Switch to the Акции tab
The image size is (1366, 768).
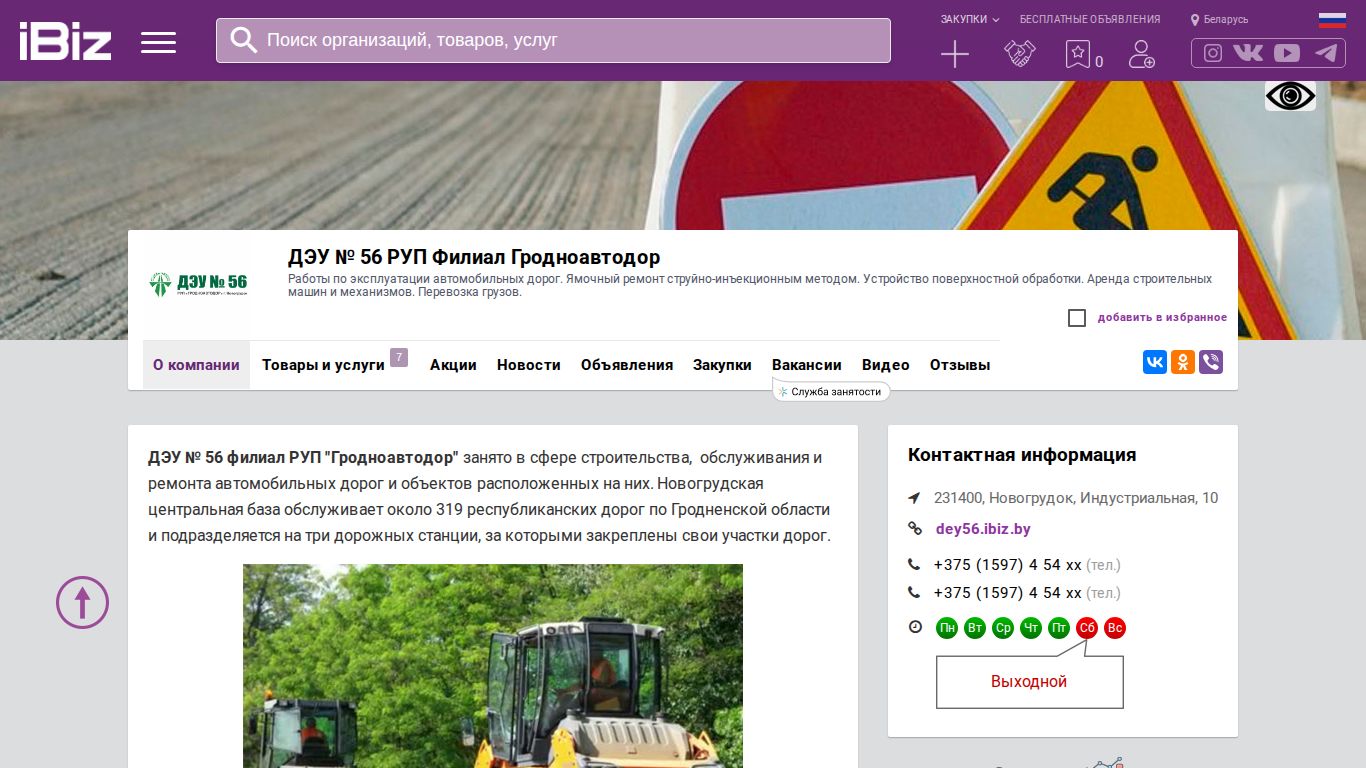(453, 365)
